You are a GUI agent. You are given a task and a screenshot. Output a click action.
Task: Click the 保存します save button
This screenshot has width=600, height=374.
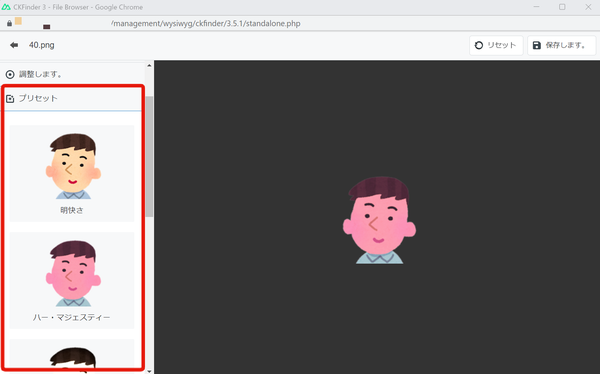[x=561, y=45]
